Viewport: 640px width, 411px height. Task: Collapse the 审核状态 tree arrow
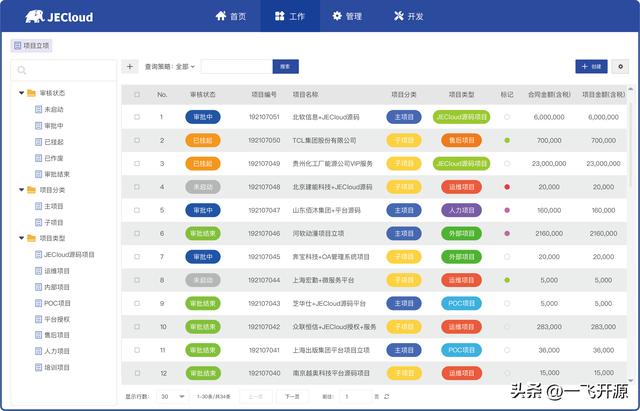21,93
